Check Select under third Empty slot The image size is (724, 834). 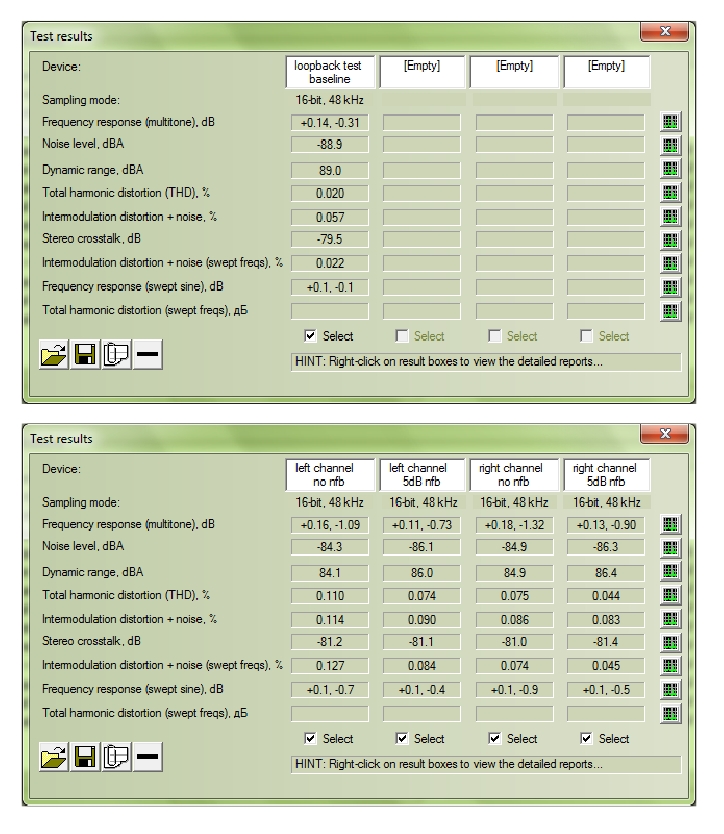point(495,336)
